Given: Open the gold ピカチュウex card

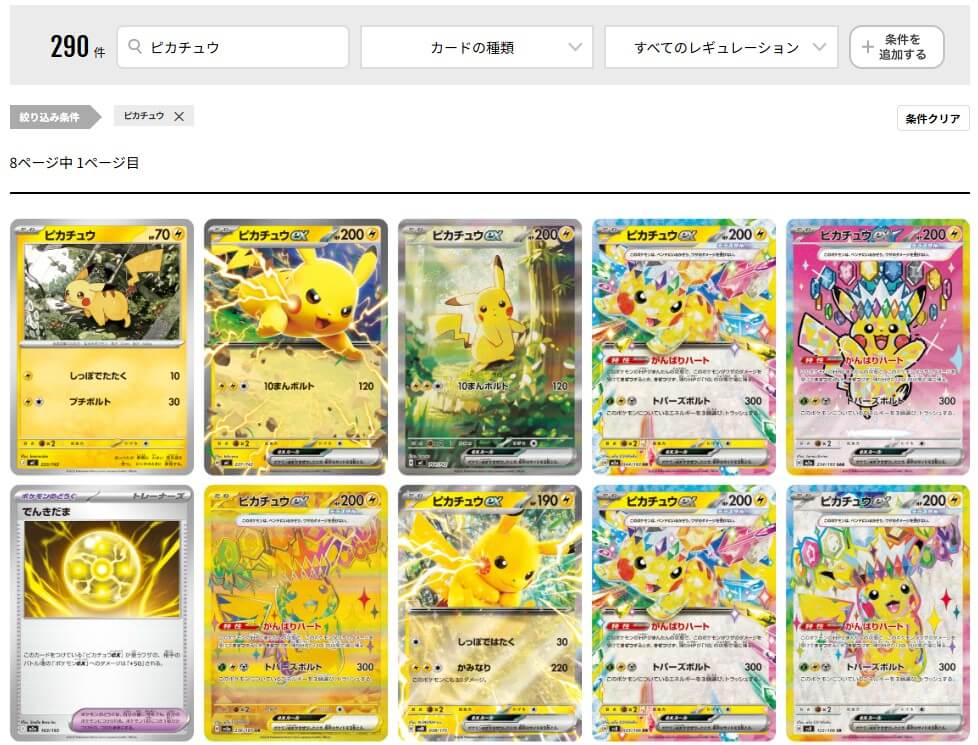Looking at the screenshot, I should pos(296,613).
